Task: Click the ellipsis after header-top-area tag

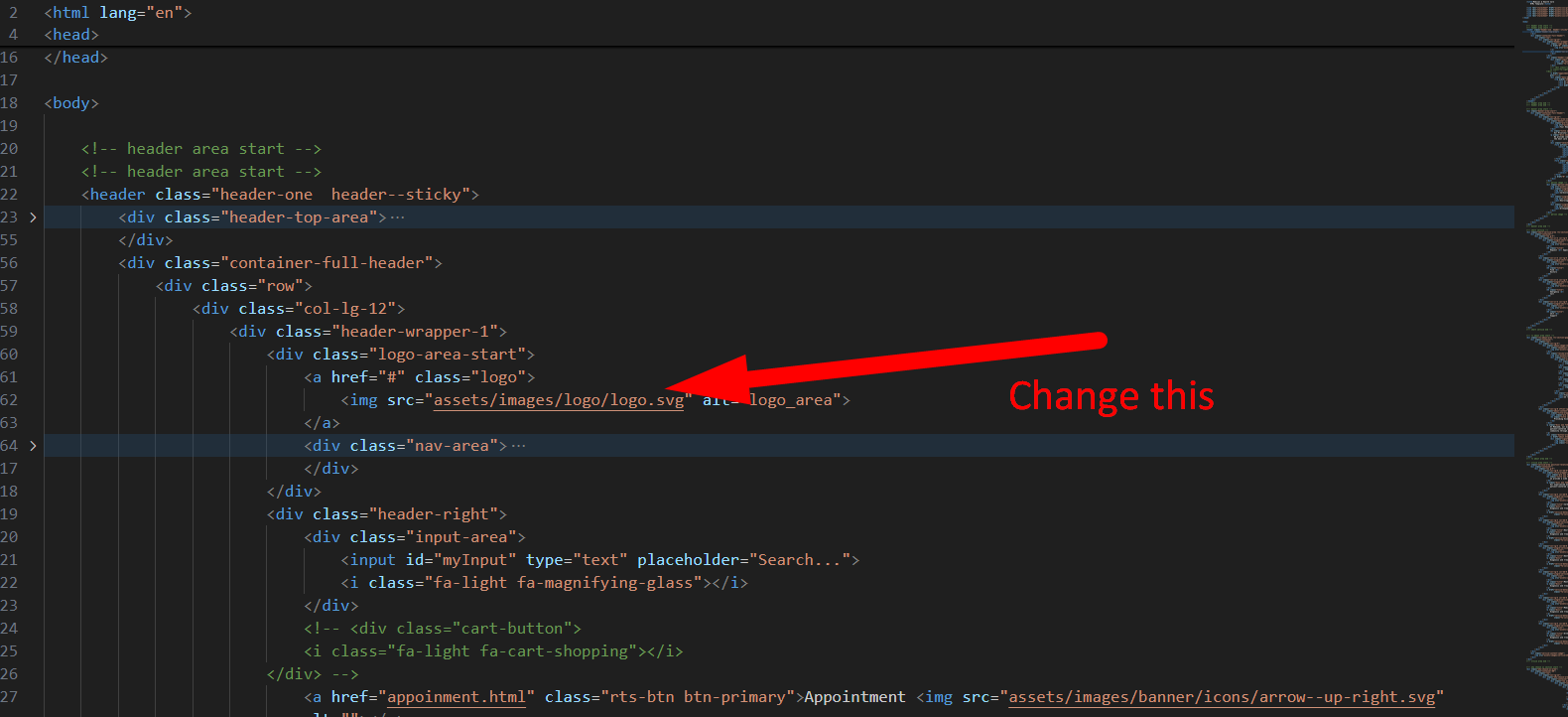Action: (x=397, y=217)
